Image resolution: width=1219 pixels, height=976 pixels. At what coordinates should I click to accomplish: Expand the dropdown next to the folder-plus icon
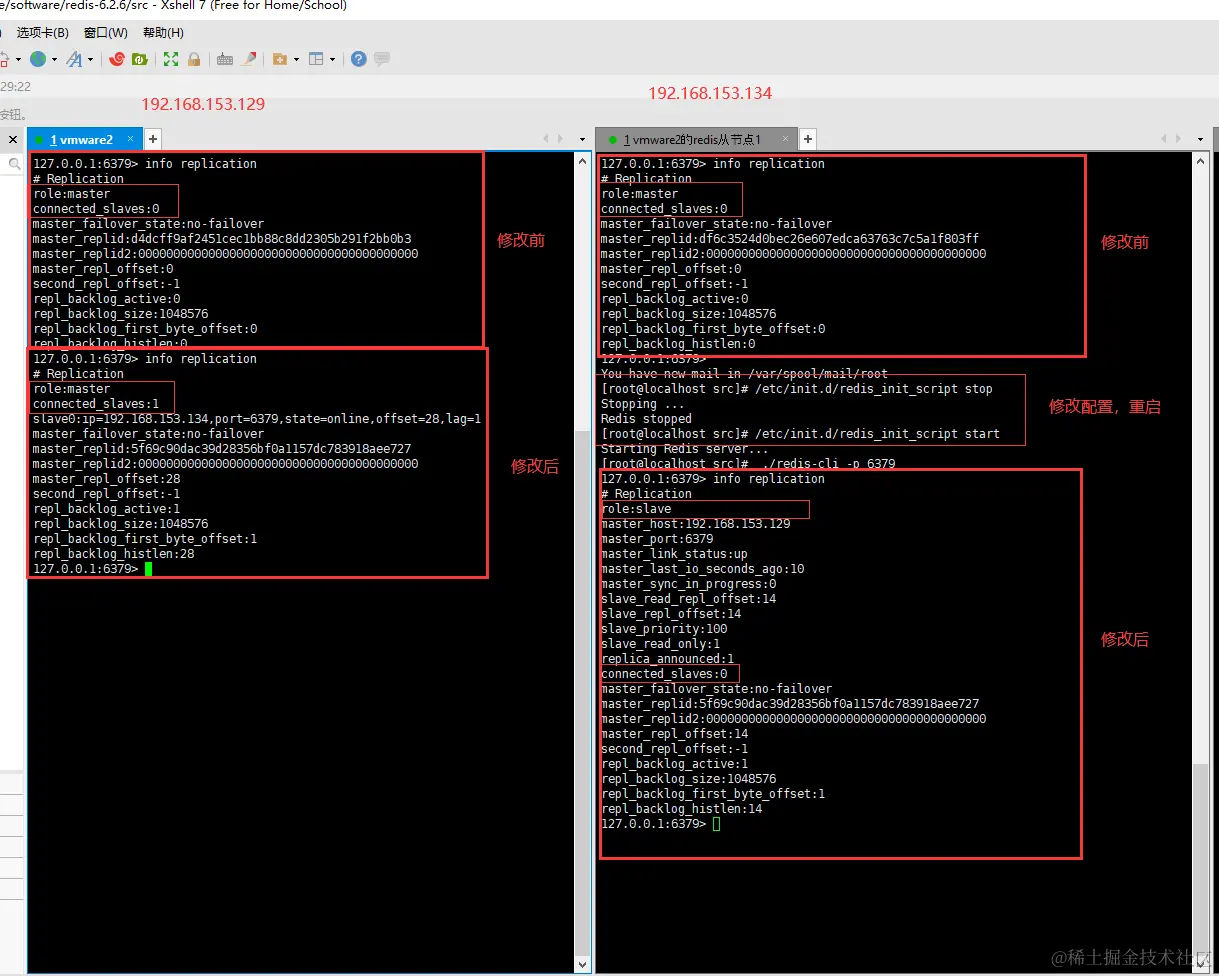[296, 60]
